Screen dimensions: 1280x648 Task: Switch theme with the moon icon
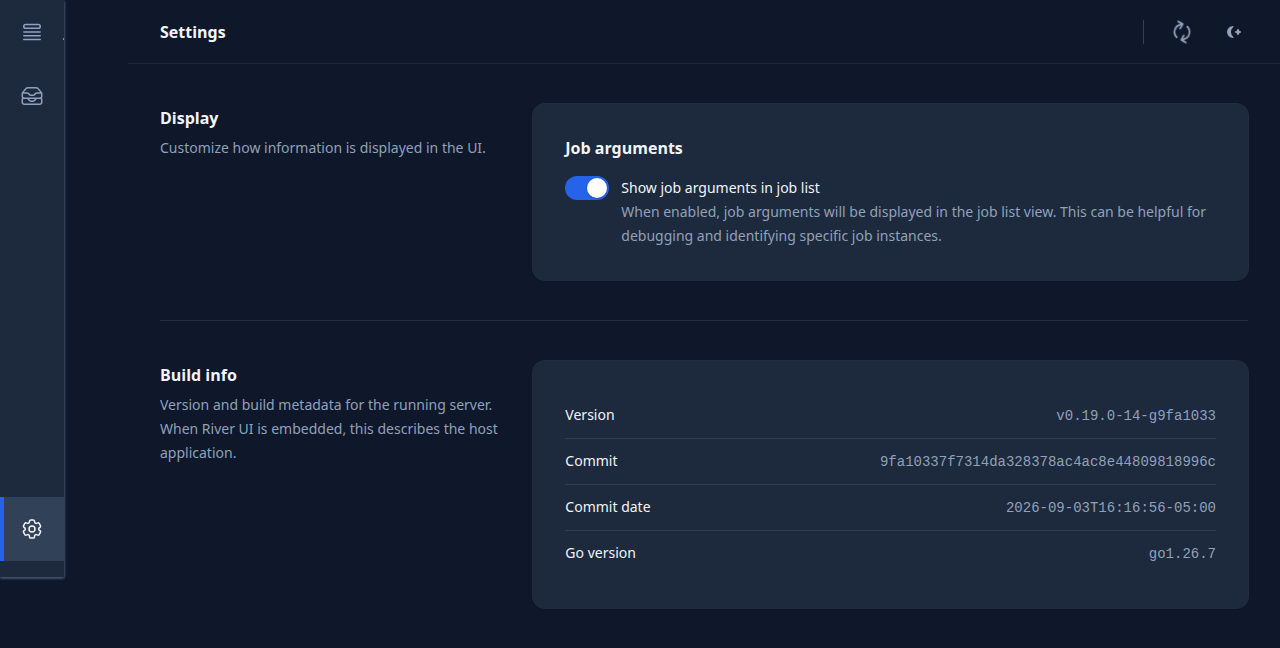[1234, 32]
